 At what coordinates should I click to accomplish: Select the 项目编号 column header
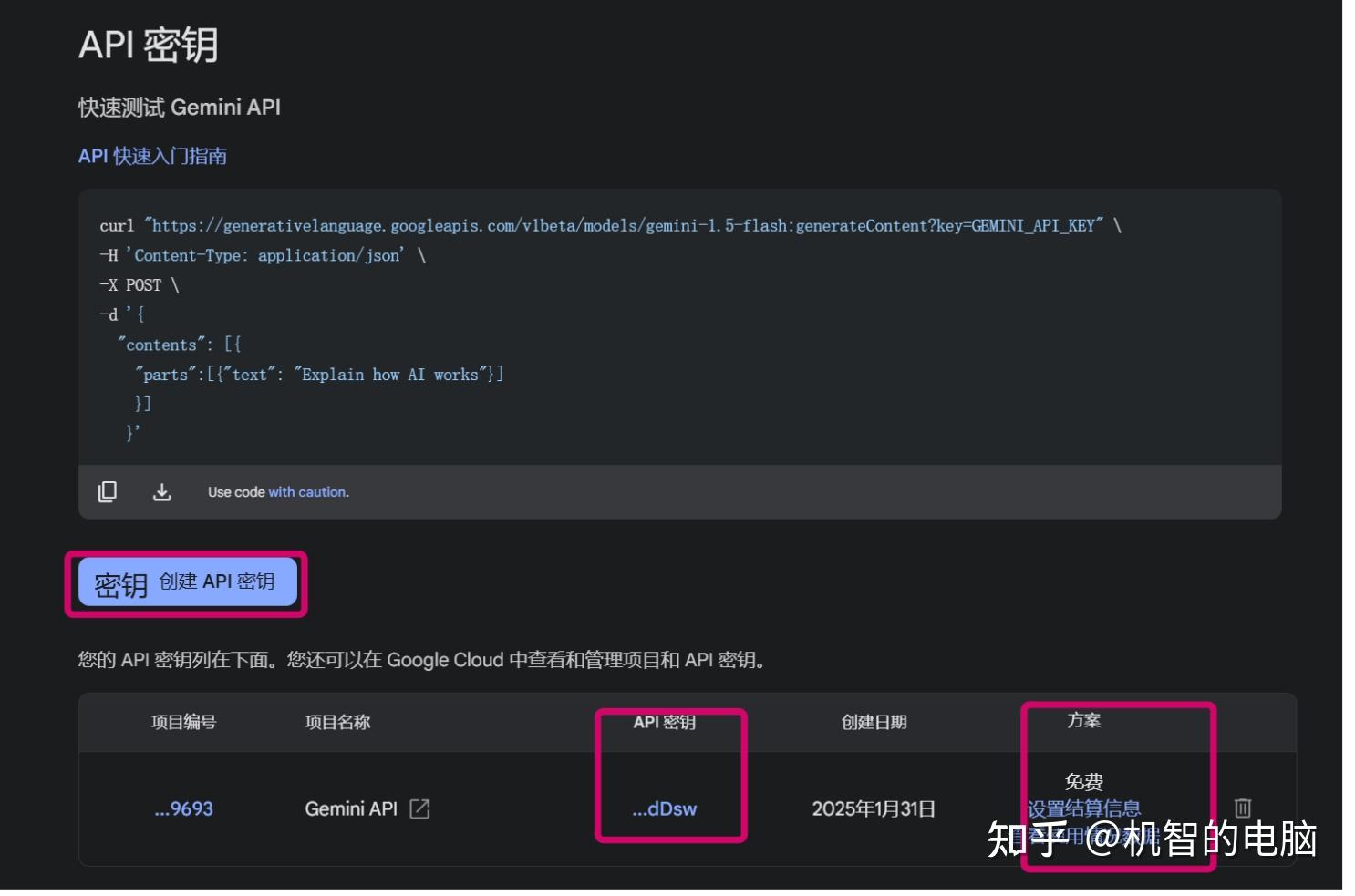tap(183, 722)
